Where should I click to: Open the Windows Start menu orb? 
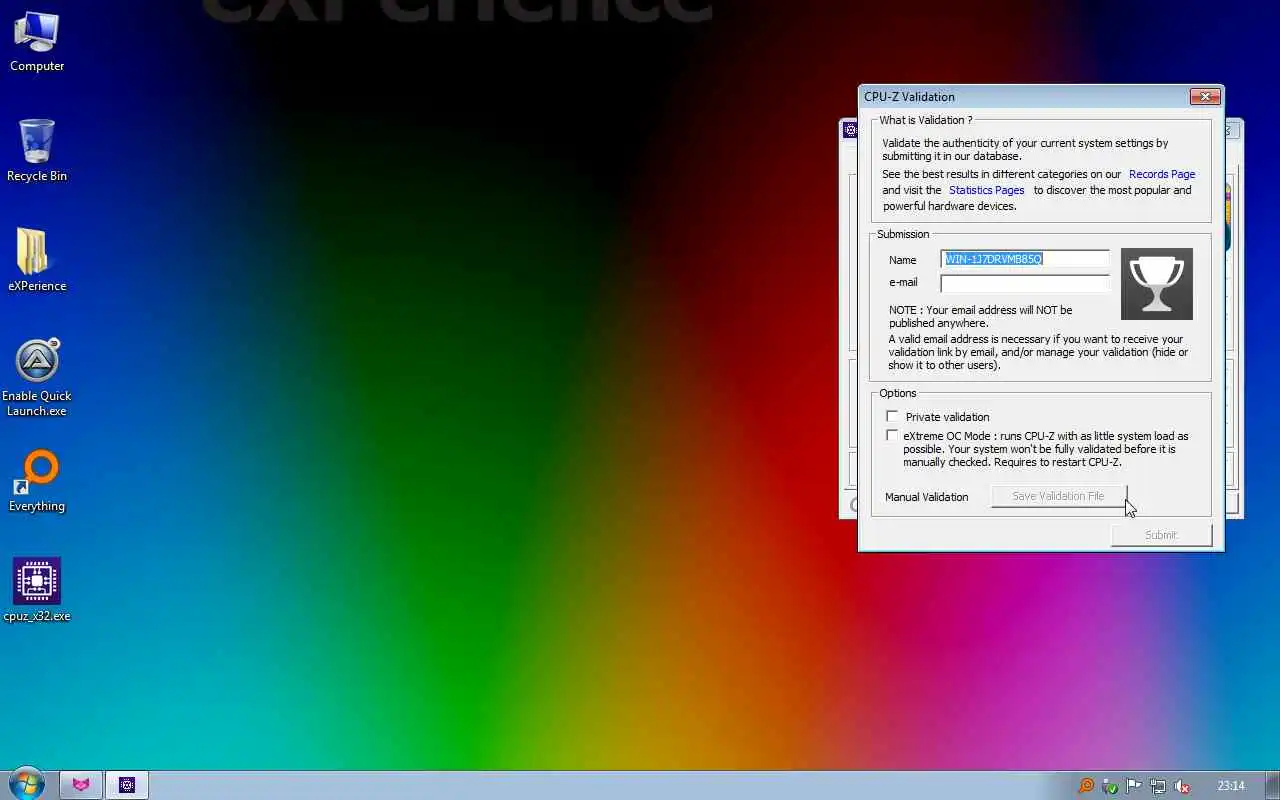coord(26,785)
